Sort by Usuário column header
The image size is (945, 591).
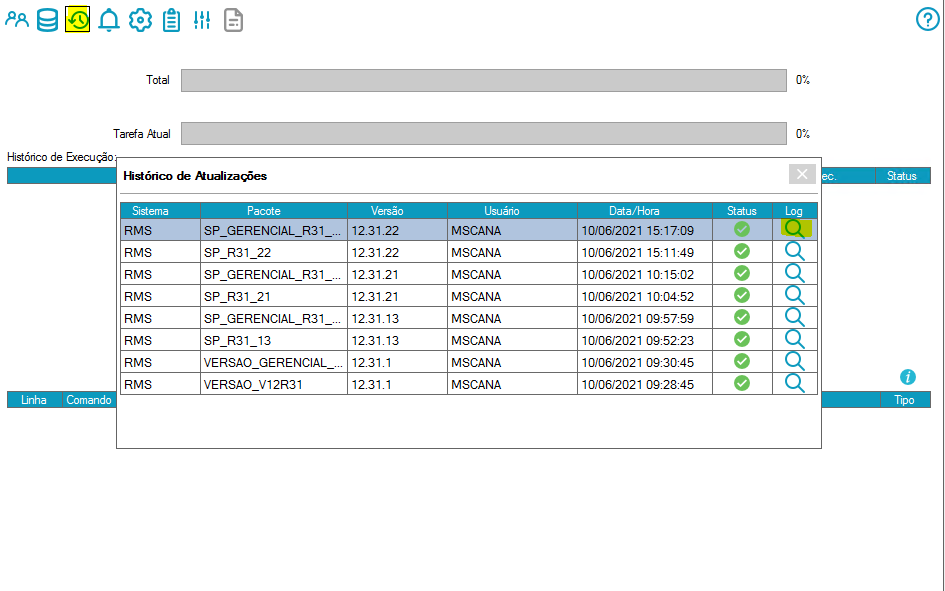512,211
